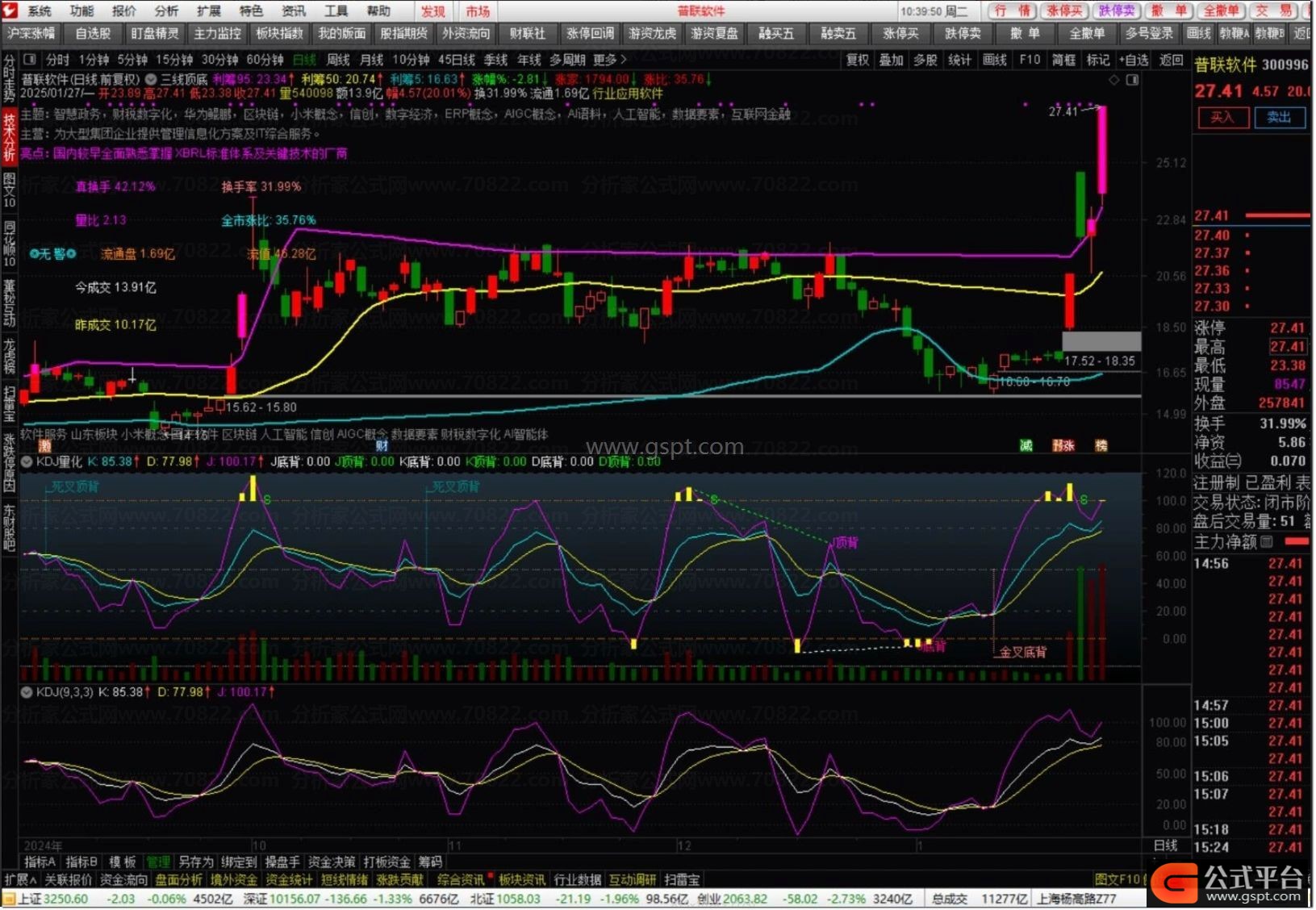Open the indicator dropdown beside 普联软件(日线,前复权)

(x=150, y=79)
